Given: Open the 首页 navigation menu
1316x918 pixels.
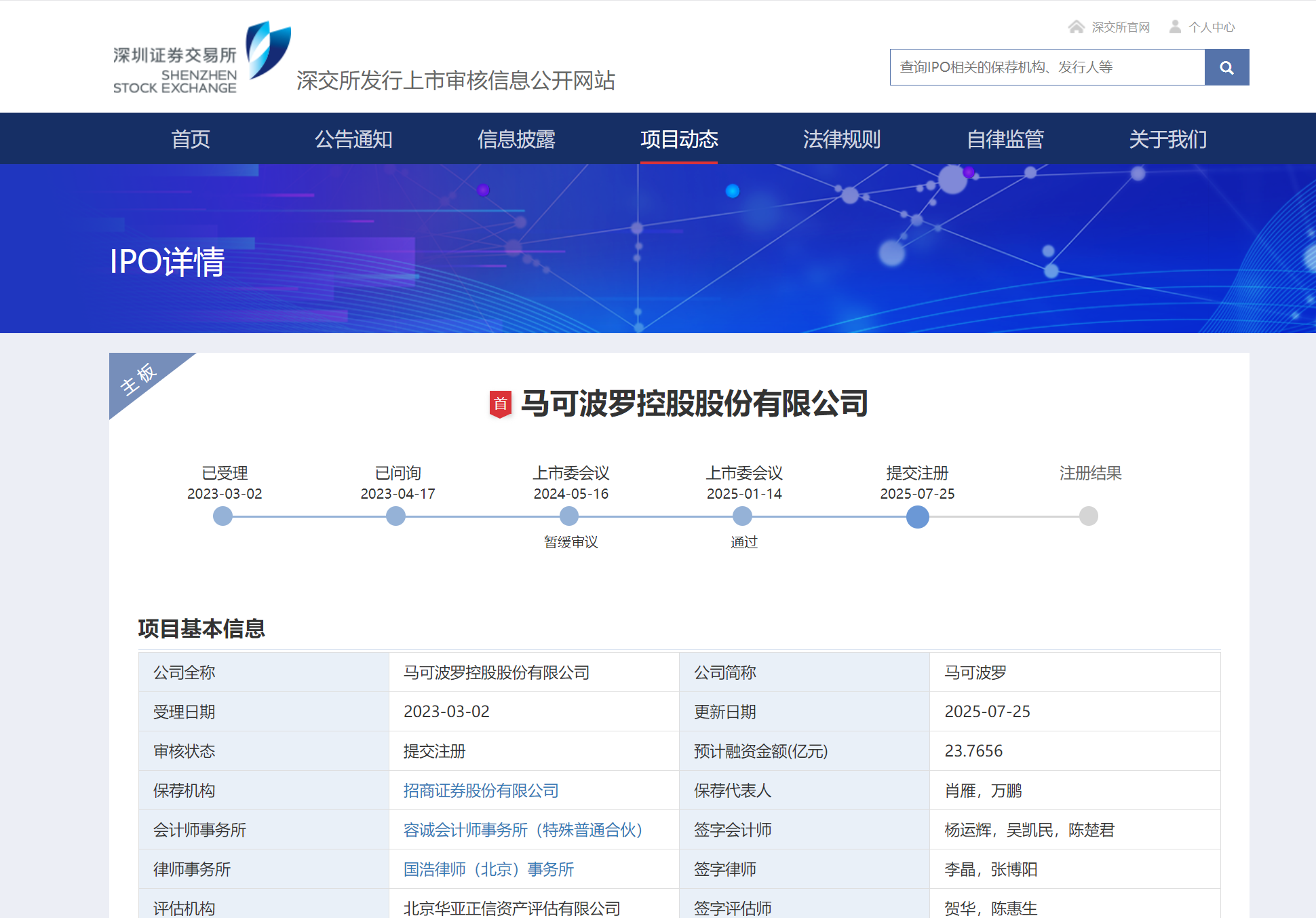Looking at the screenshot, I should (190, 138).
